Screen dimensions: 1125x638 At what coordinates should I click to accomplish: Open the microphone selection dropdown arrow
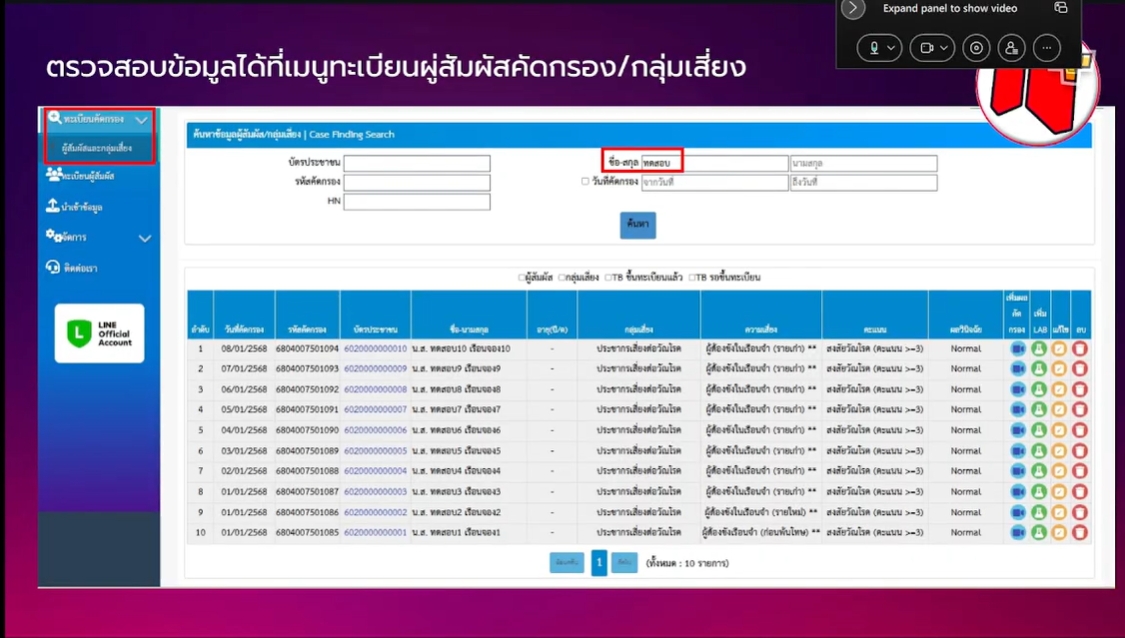[893, 47]
